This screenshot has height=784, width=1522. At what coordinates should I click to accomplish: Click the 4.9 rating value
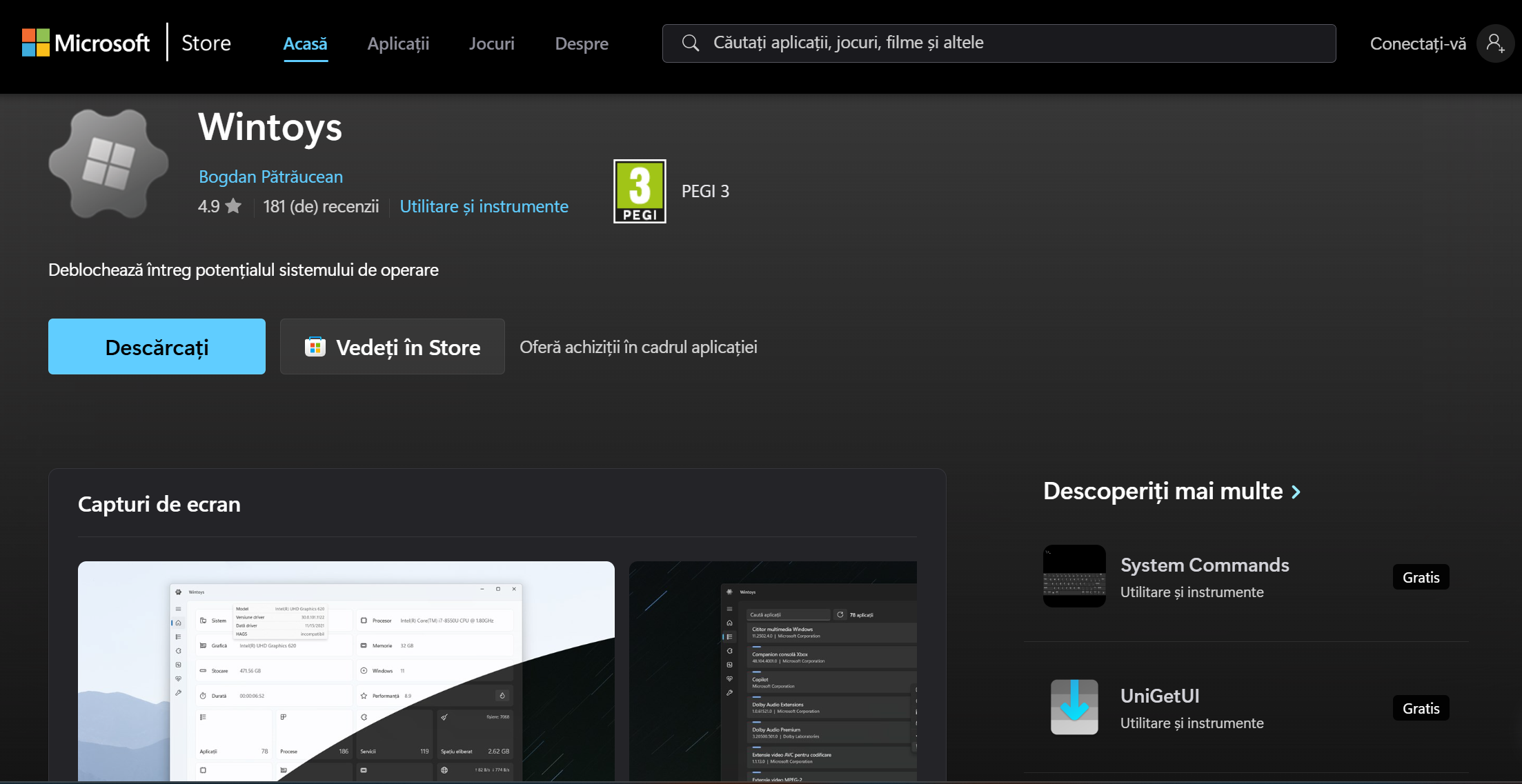(x=208, y=206)
